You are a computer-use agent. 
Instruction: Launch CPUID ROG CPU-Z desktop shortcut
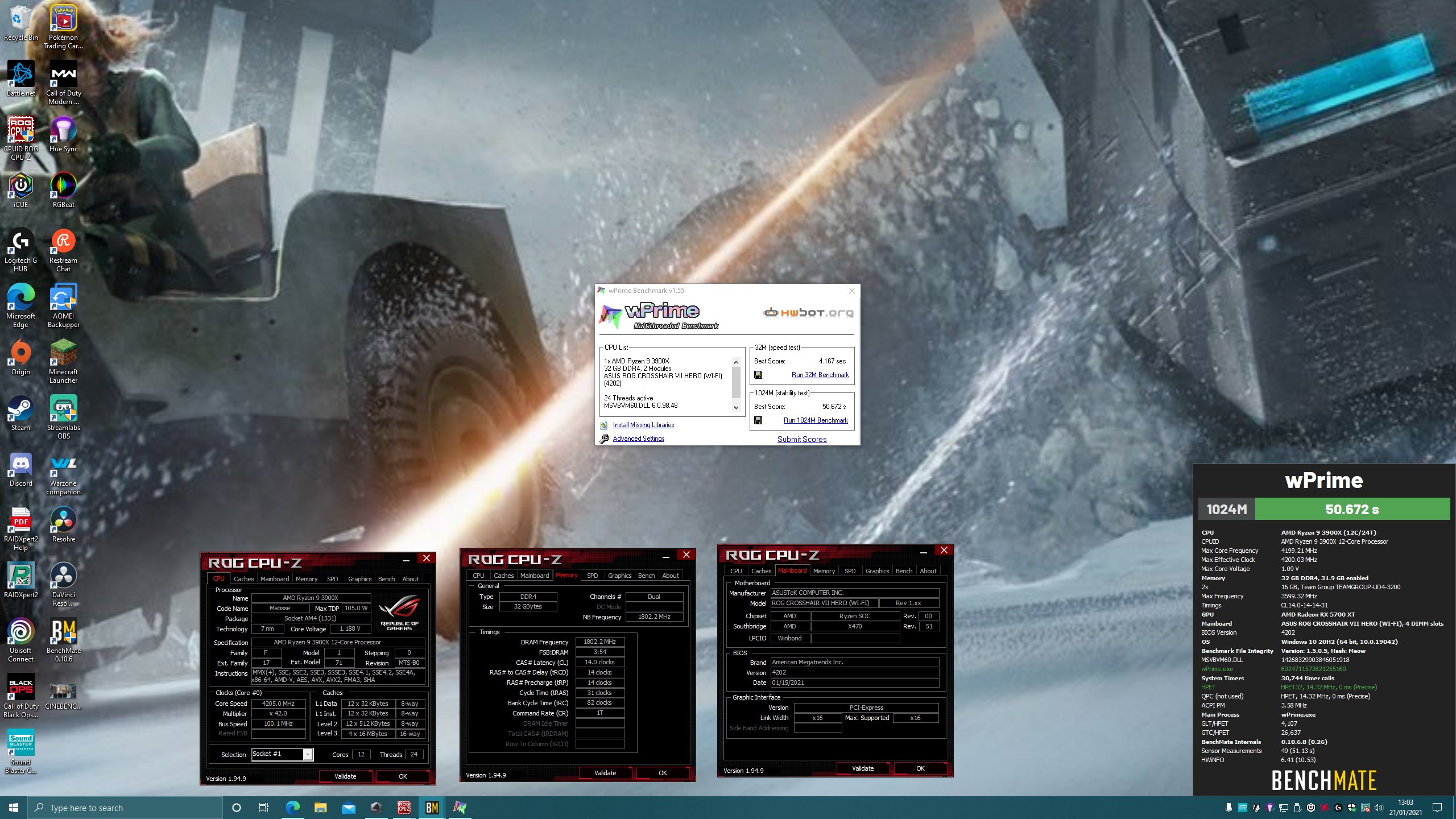point(20,138)
